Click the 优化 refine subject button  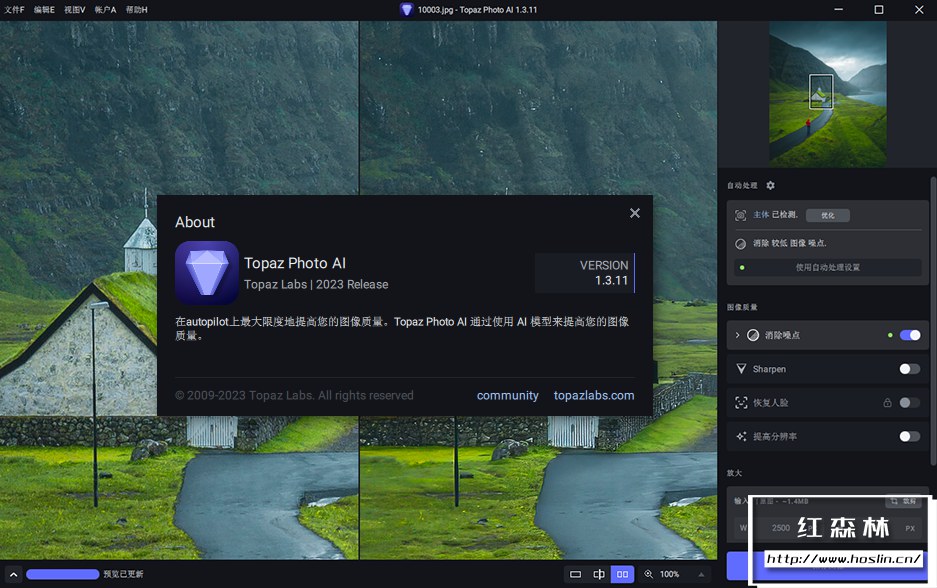pos(828,215)
